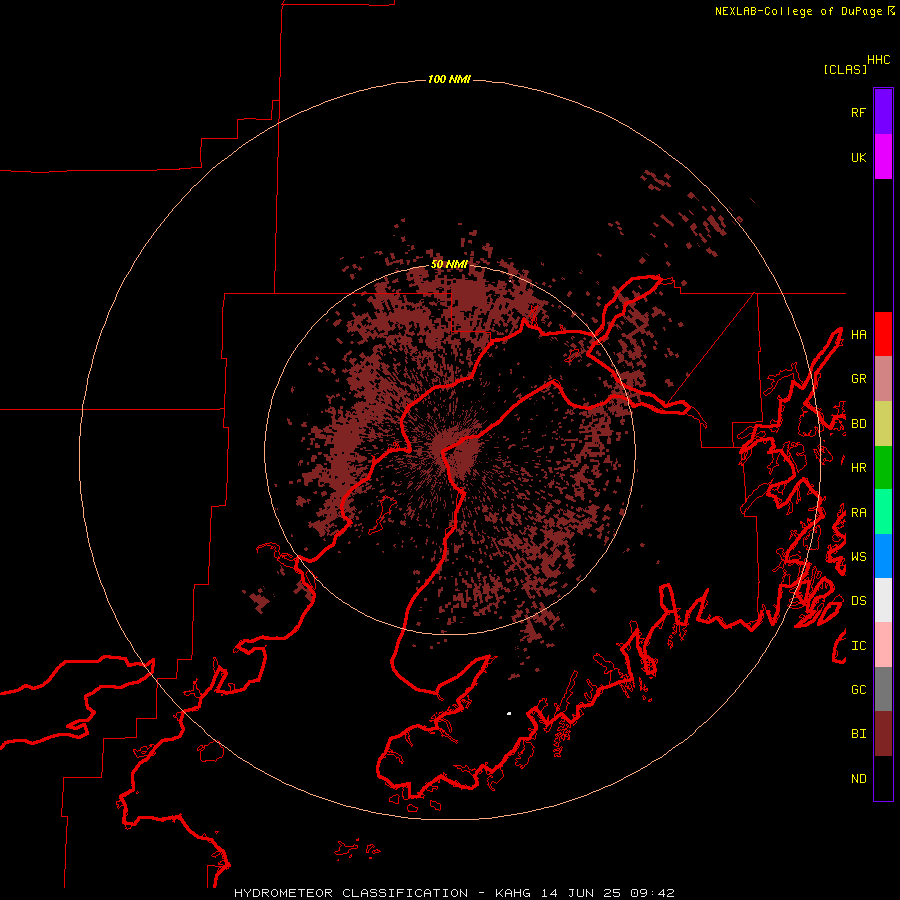Screen dimensions: 900x900
Task: Click the small white dot near the southern coast
Action: [x=509, y=713]
